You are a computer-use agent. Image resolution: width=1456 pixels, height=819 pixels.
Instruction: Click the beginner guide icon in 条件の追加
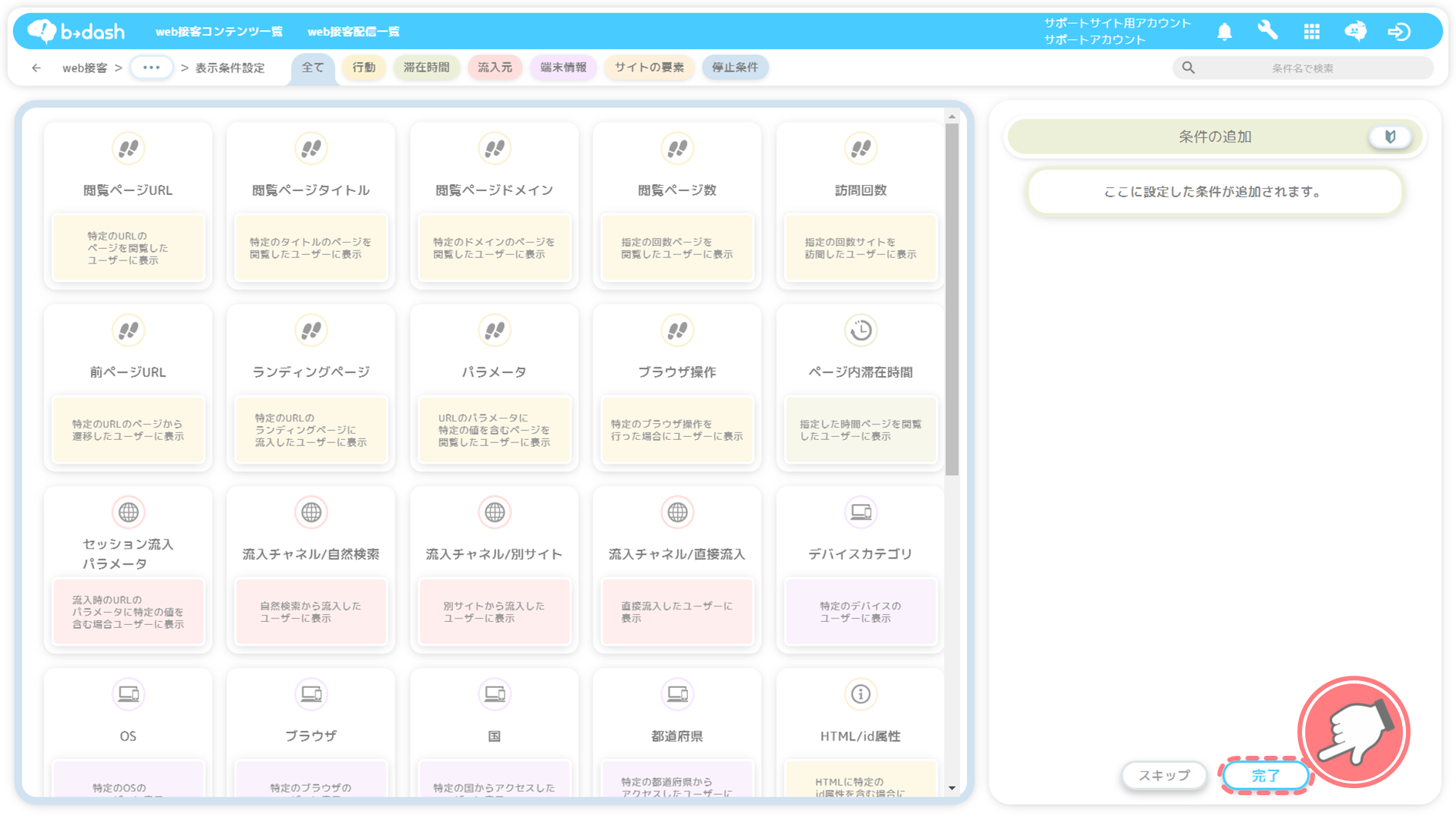click(1390, 137)
